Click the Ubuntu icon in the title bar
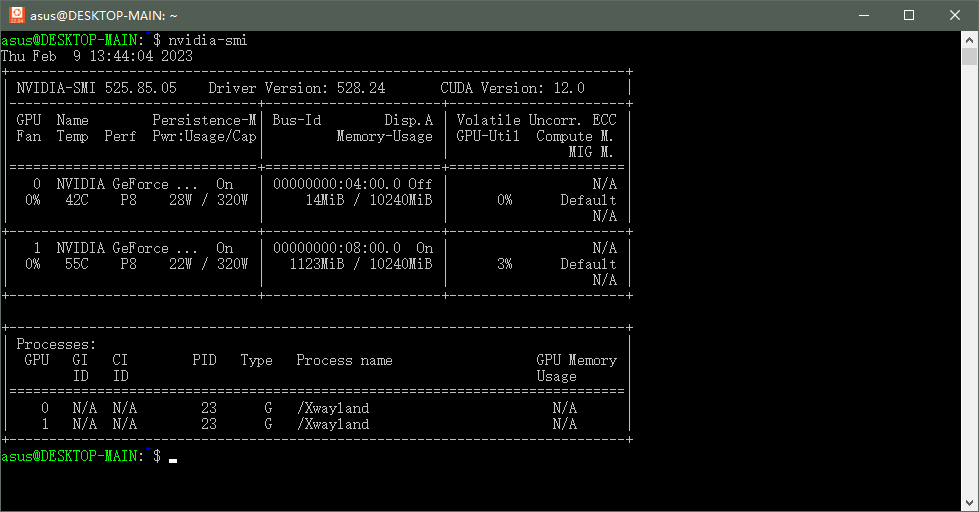 tap(17, 15)
